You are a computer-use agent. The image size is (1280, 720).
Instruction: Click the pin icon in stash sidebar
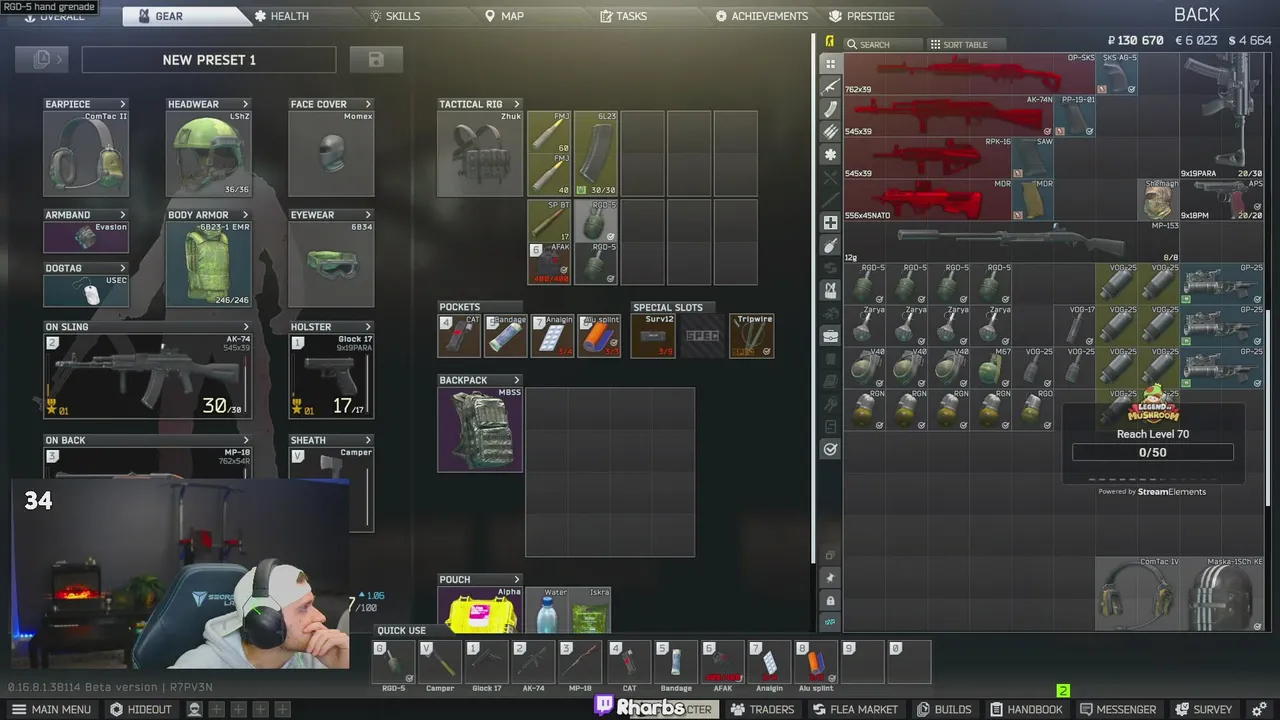pos(830,578)
